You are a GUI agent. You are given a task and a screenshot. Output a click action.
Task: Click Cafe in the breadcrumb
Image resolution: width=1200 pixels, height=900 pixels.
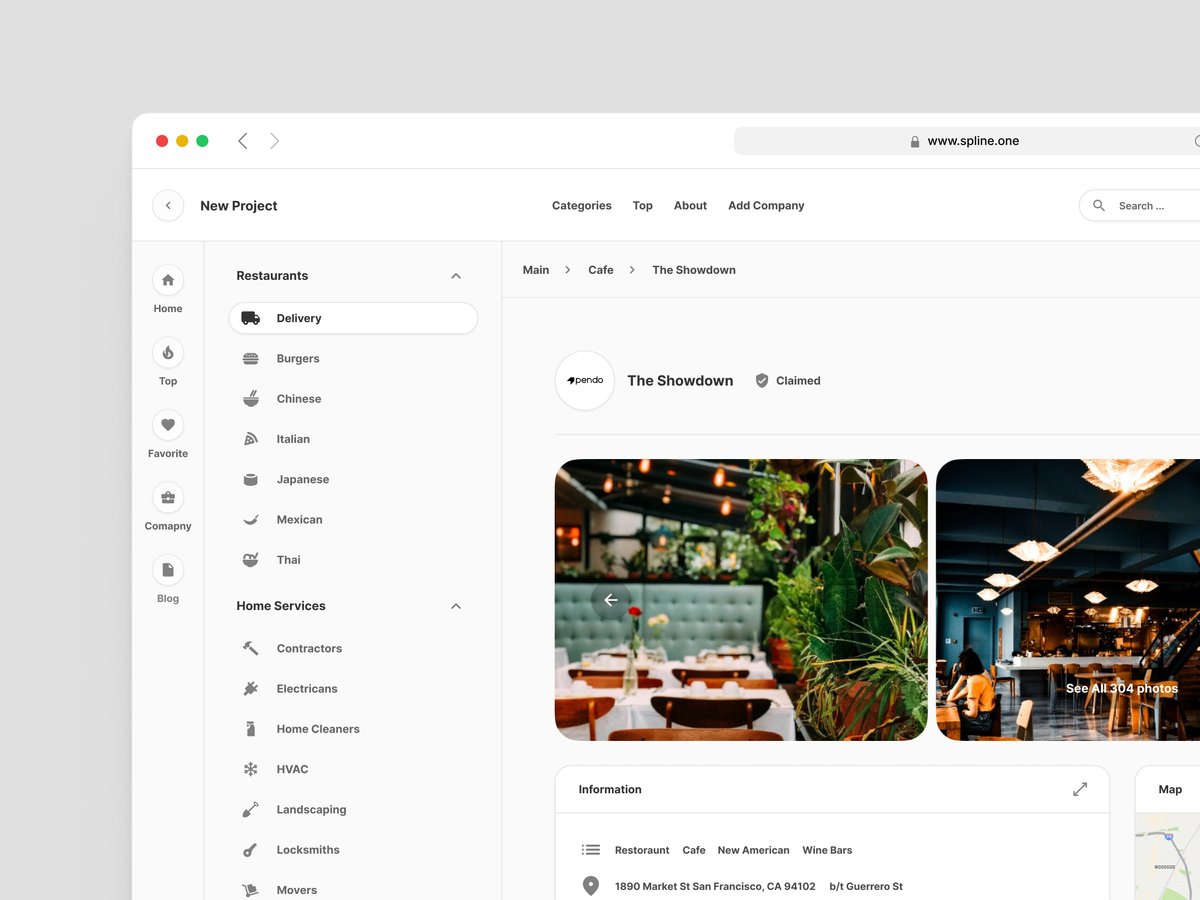click(x=601, y=270)
